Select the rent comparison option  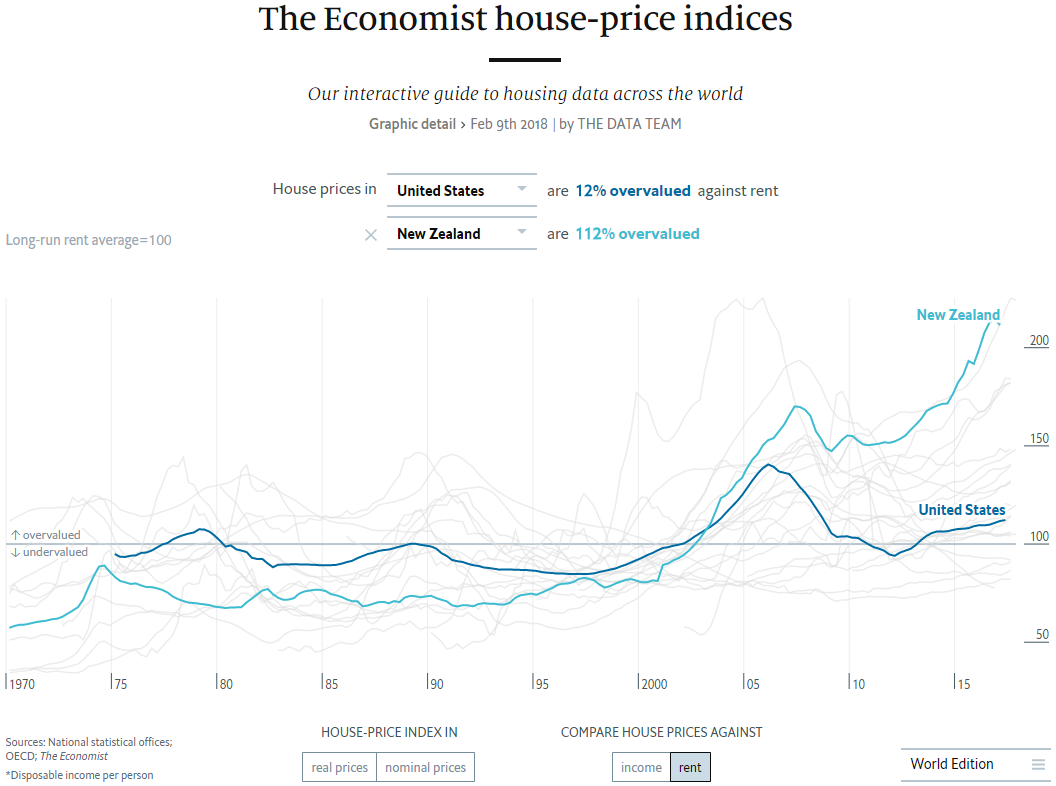point(690,768)
